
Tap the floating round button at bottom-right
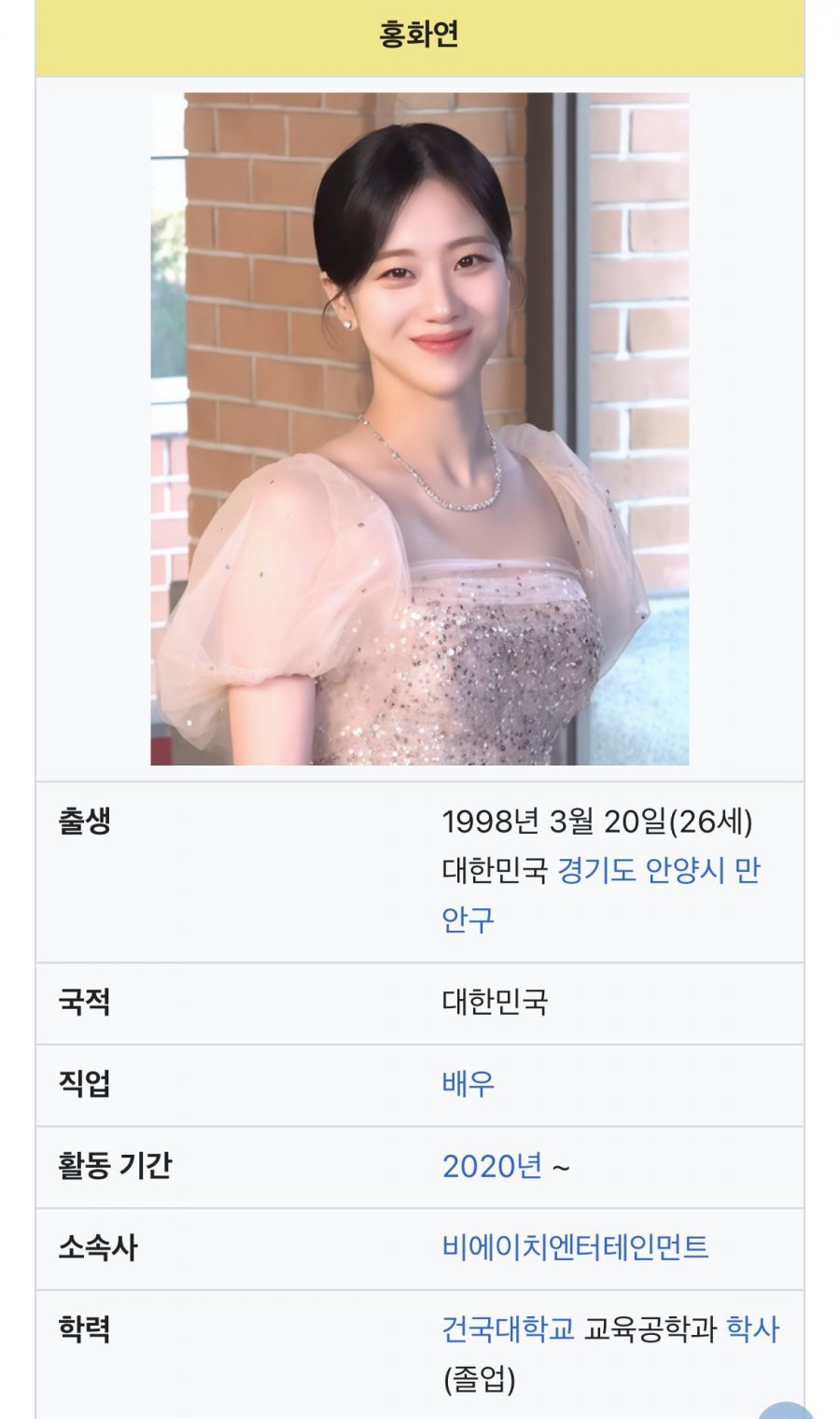tap(786, 1409)
